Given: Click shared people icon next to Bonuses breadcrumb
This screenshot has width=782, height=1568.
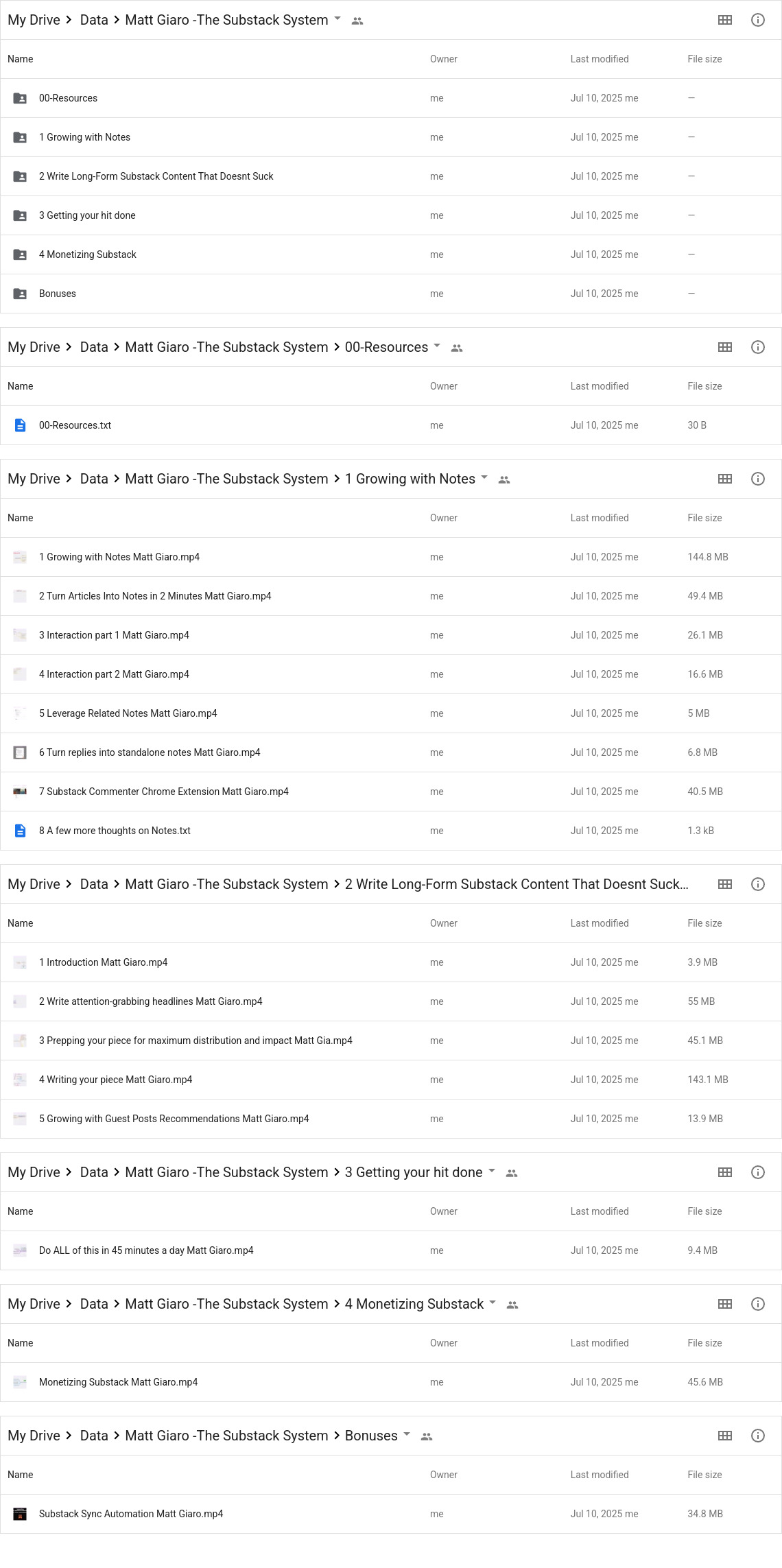Looking at the screenshot, I should point(427,1437).
